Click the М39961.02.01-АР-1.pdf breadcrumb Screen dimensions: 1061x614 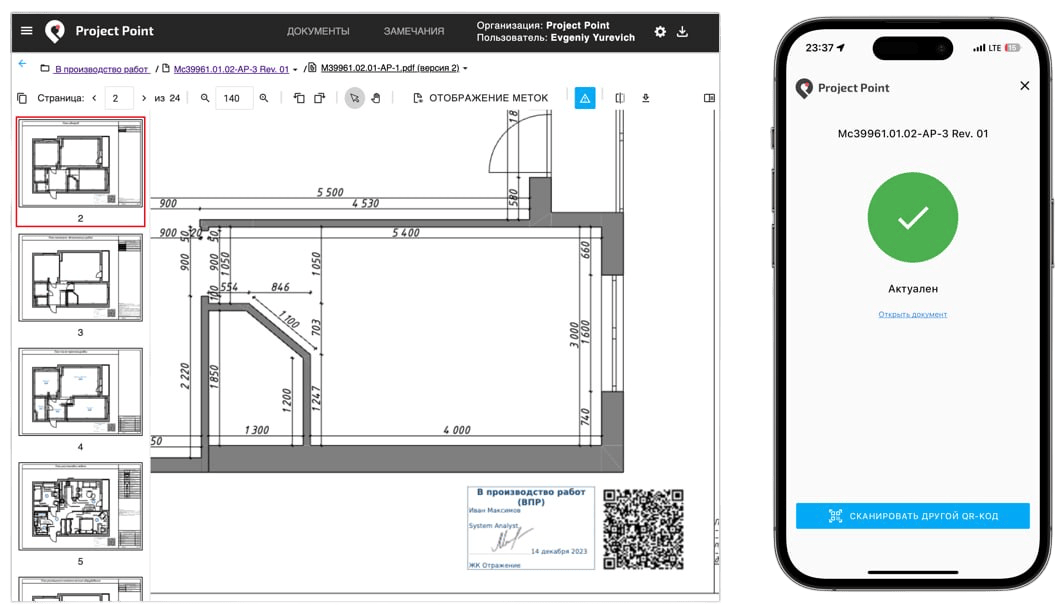390,68
